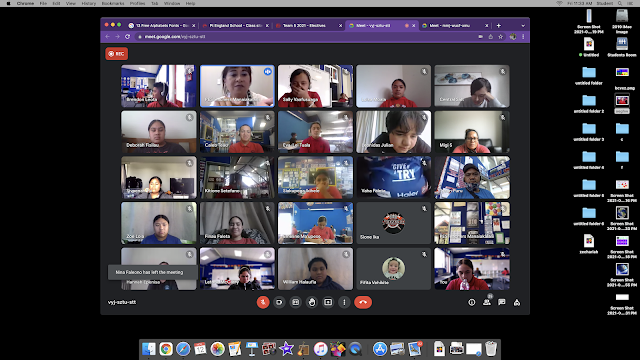Select 'untitled folder 2' on the desktop

click(x=589, y=104)
